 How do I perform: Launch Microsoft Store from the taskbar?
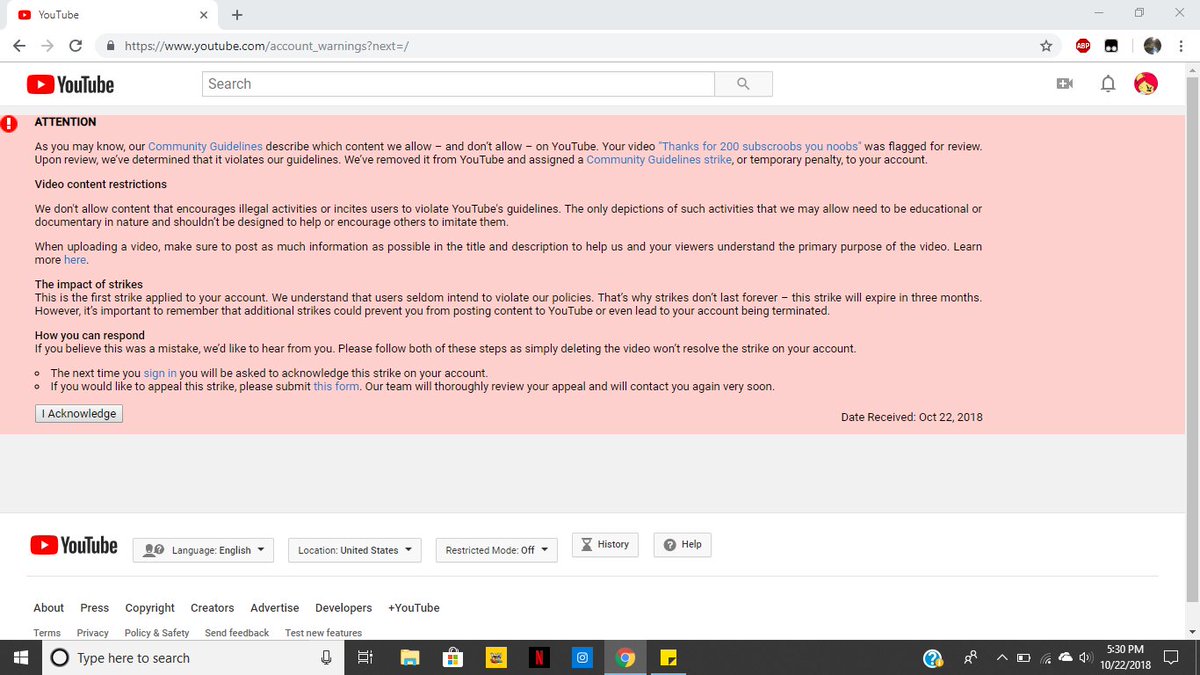(x=452, y=657)
